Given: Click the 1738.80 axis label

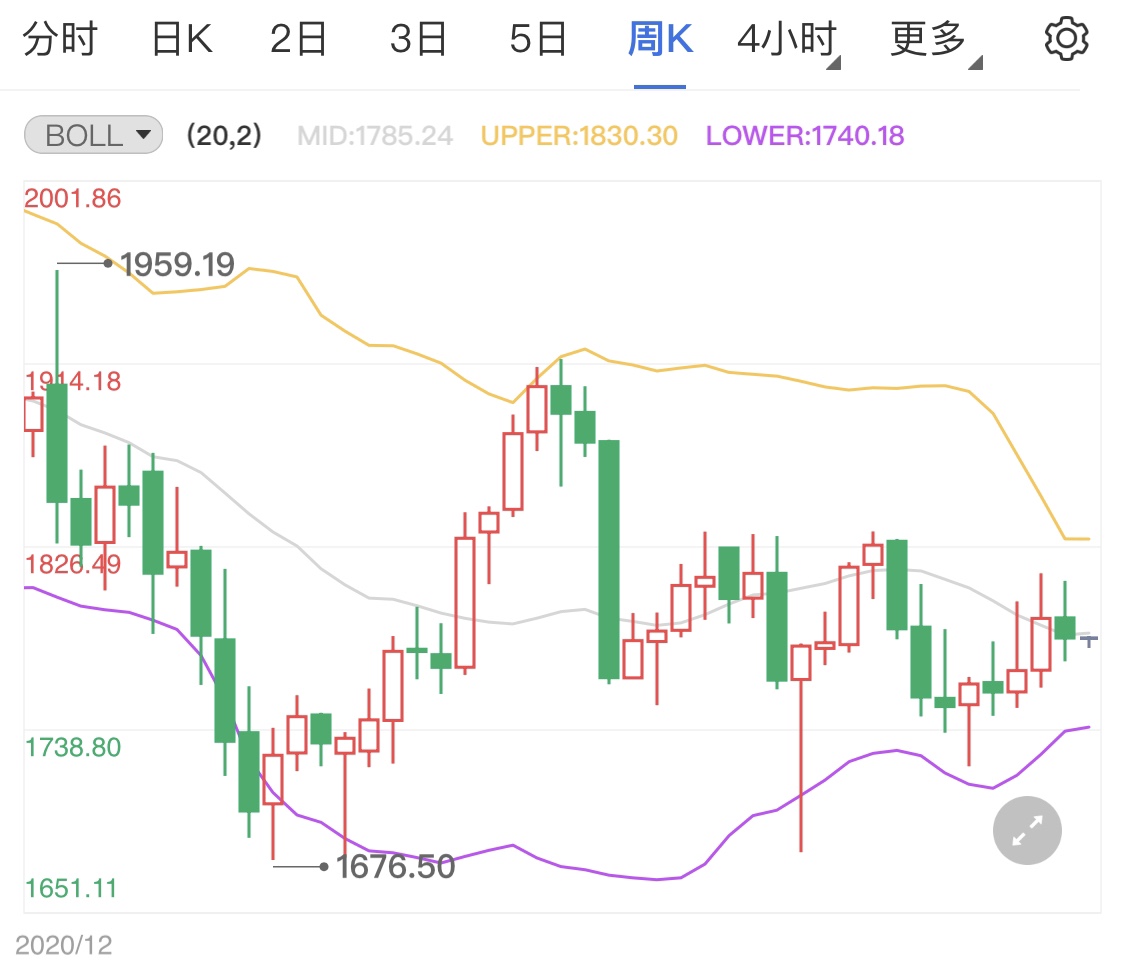Looking at the screenshot, I should coord(72,748).
